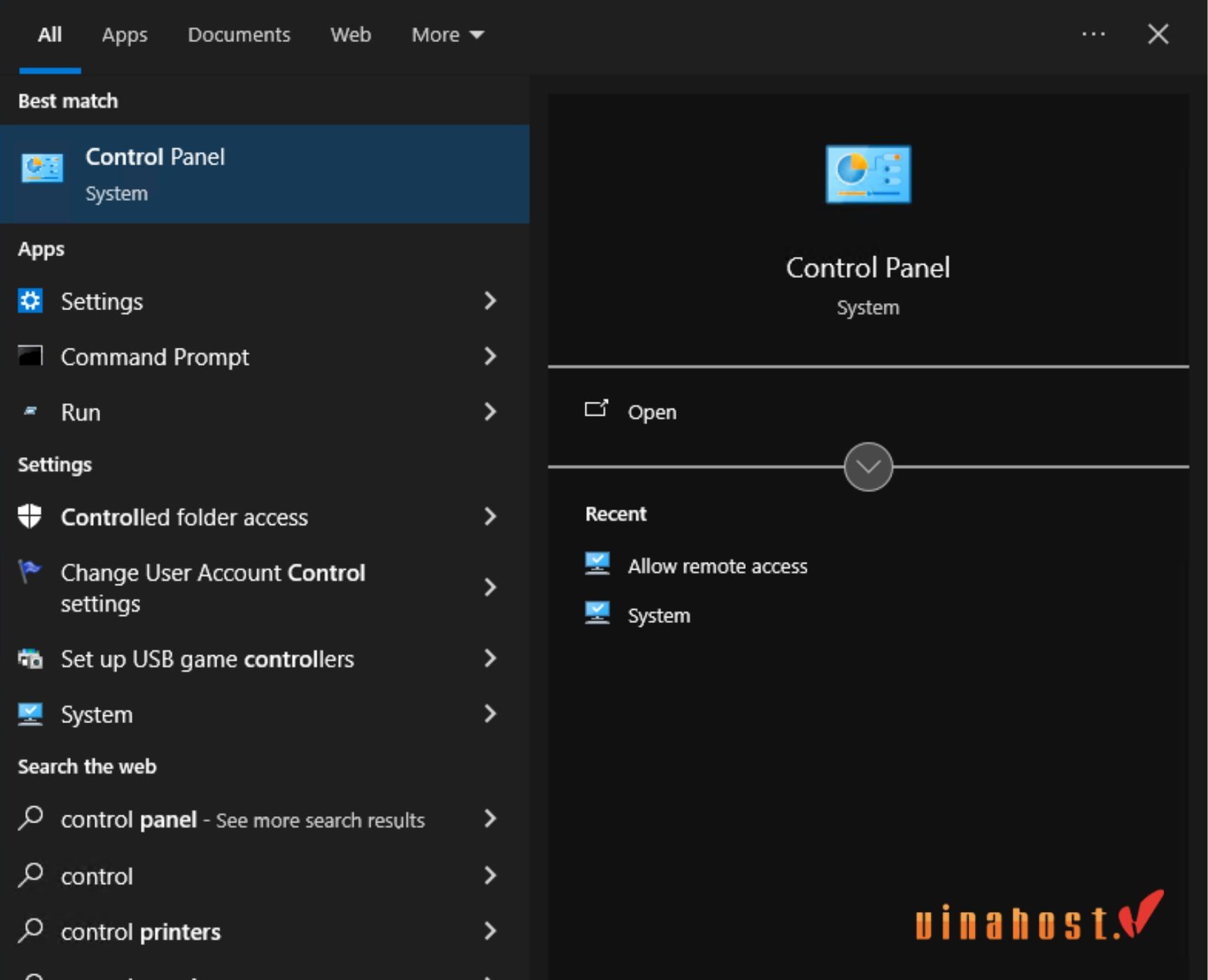The width and height of the screenshot is (1208, 980).
Task: Click the Allow remote access icon
Action: [x=597, y=563]
